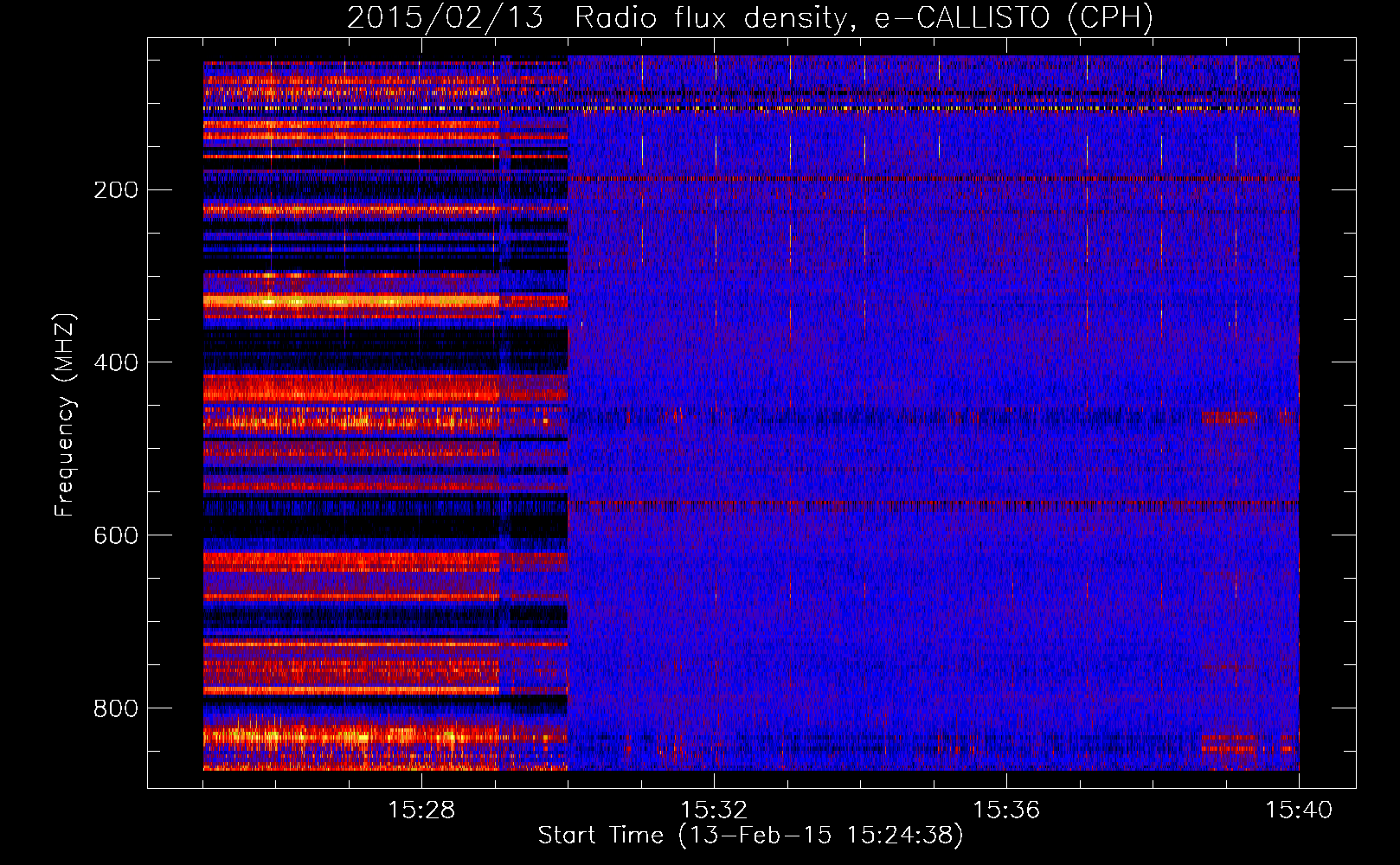Click the 15:40 time axis label
Image resolution: width=1400 pixels, height=865 pixels.
point(1299,811)
